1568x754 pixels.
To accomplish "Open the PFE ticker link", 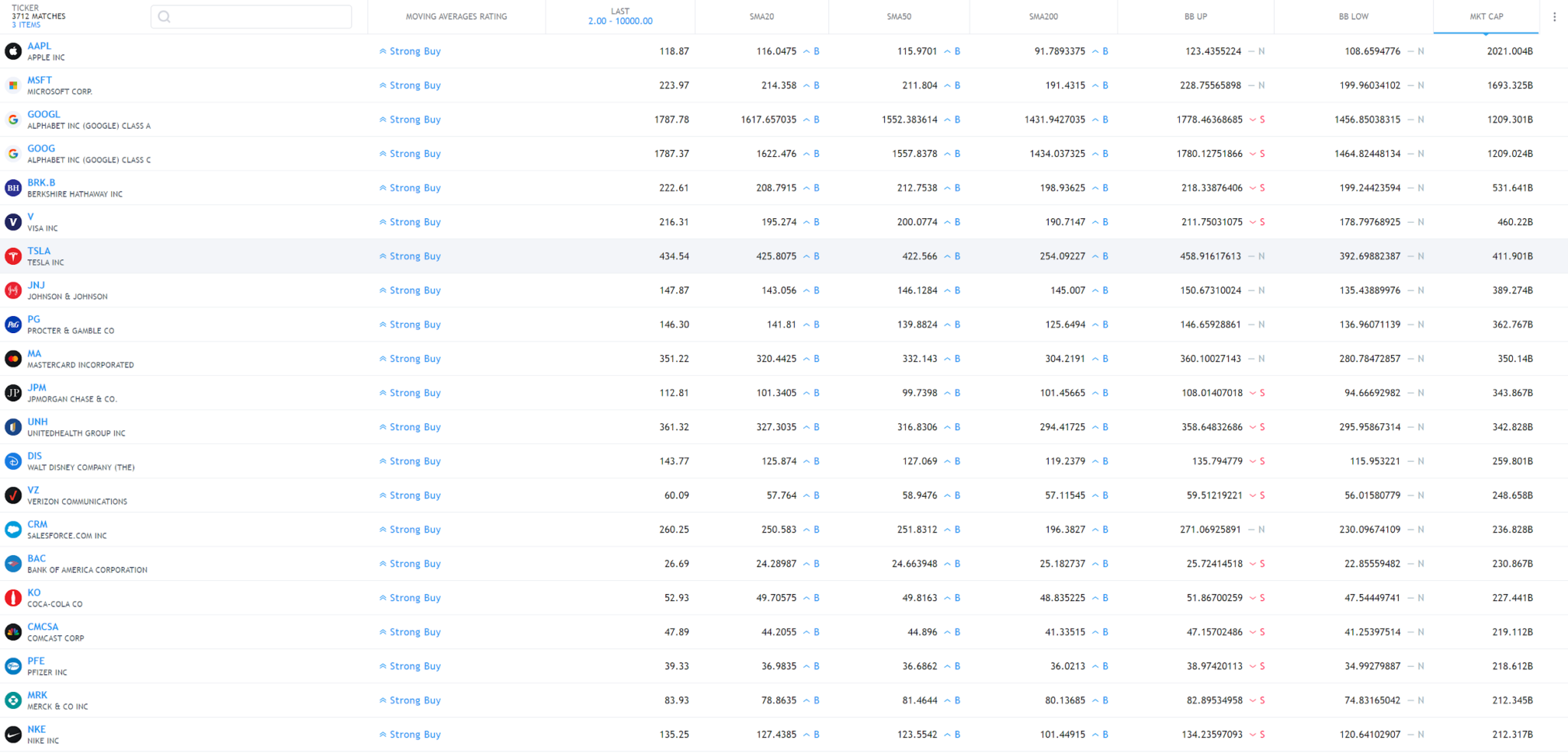I will coord(36,661).
